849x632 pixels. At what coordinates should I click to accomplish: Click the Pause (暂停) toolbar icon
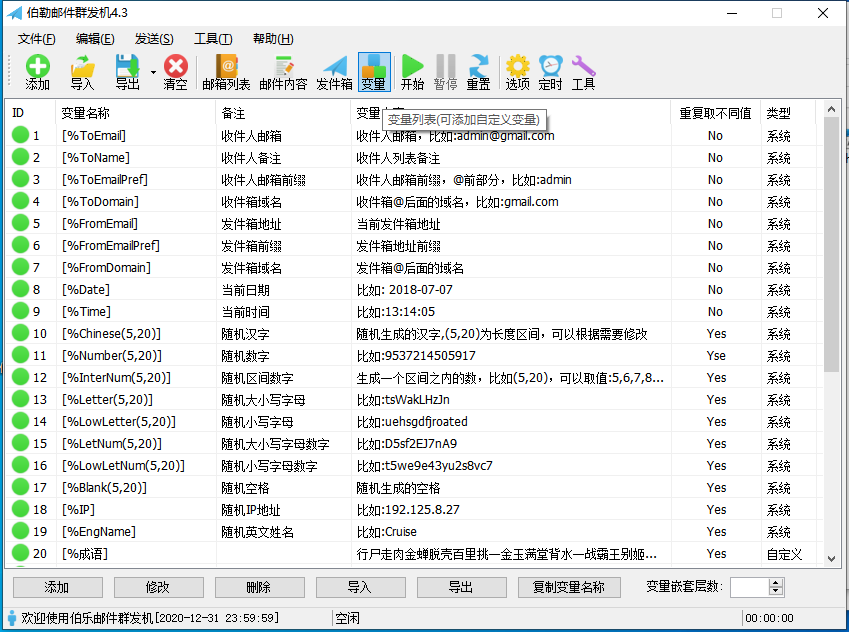[446, 72]
